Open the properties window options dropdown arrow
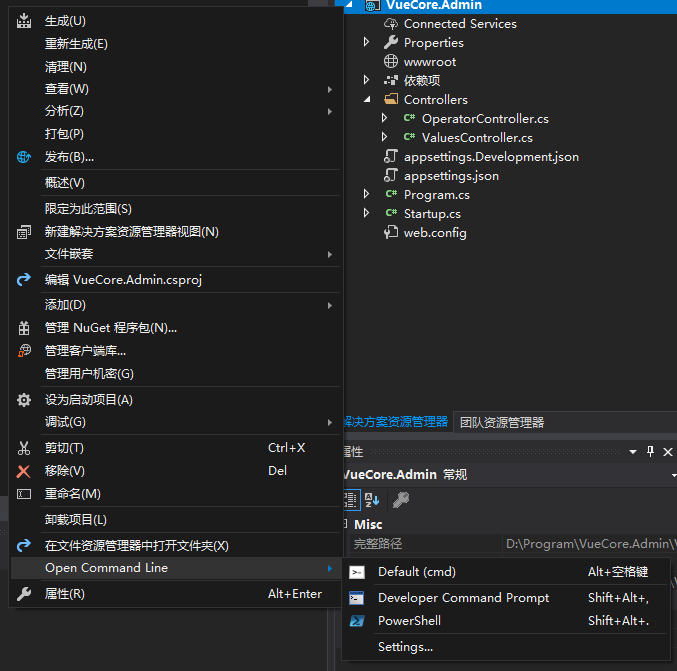 (x=633, y=452)
